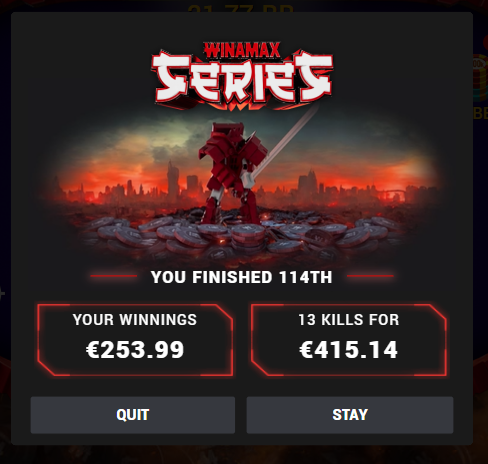
Task: Click chip stack icon at right edge
Action: click(480, 78)
